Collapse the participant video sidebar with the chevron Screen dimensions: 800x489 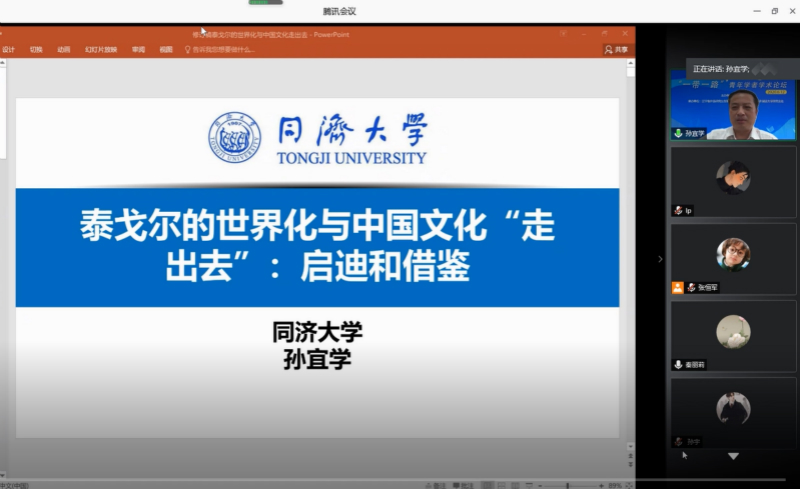tap(659, 259)
